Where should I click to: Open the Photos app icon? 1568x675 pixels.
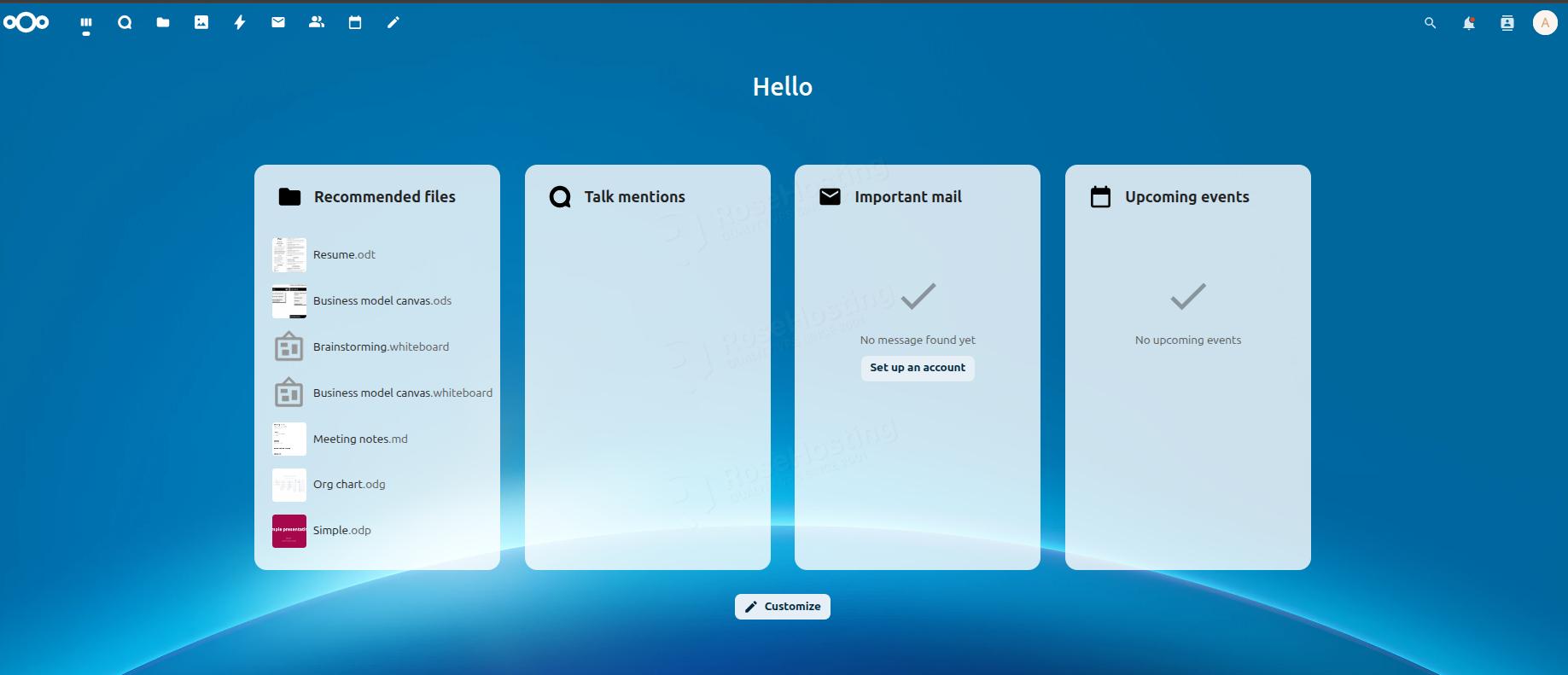pyautogui.click(x=201, y=23)
